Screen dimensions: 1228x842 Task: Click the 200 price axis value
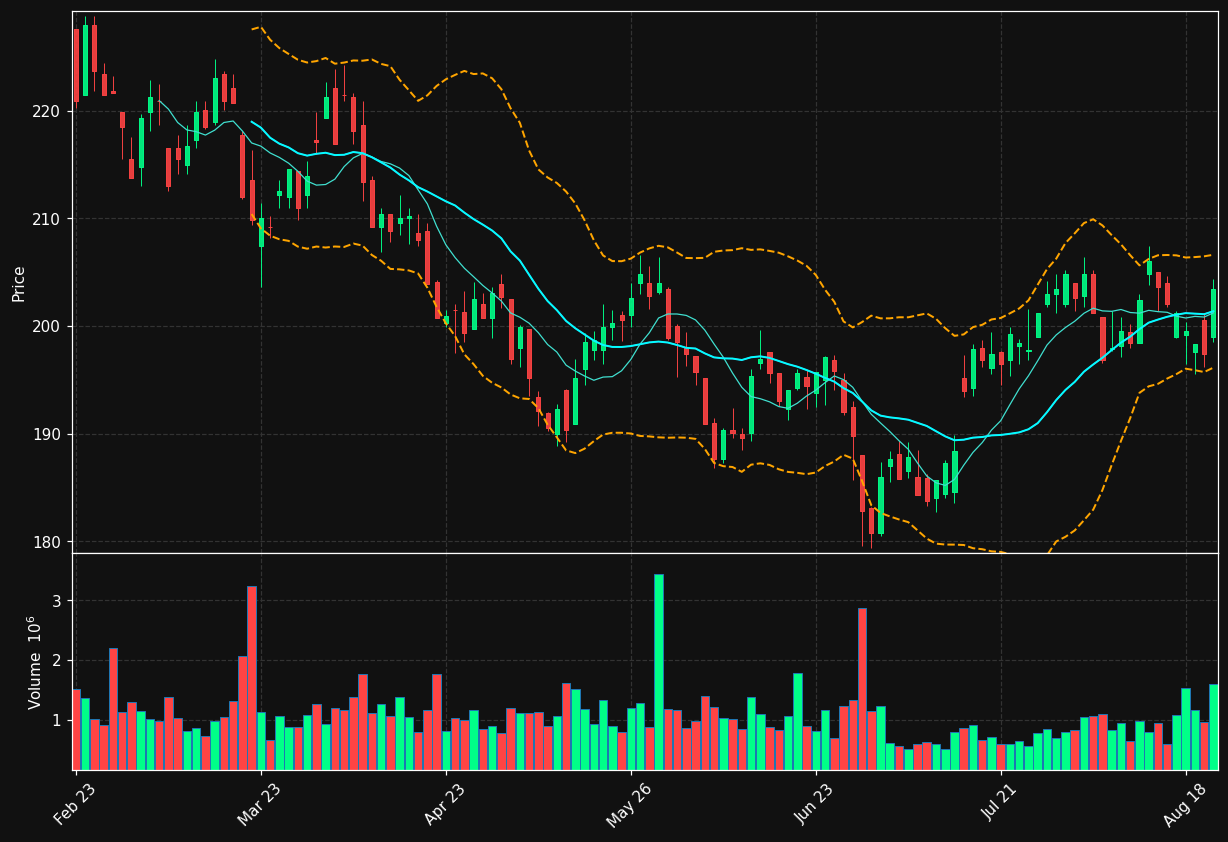[47, 327]
